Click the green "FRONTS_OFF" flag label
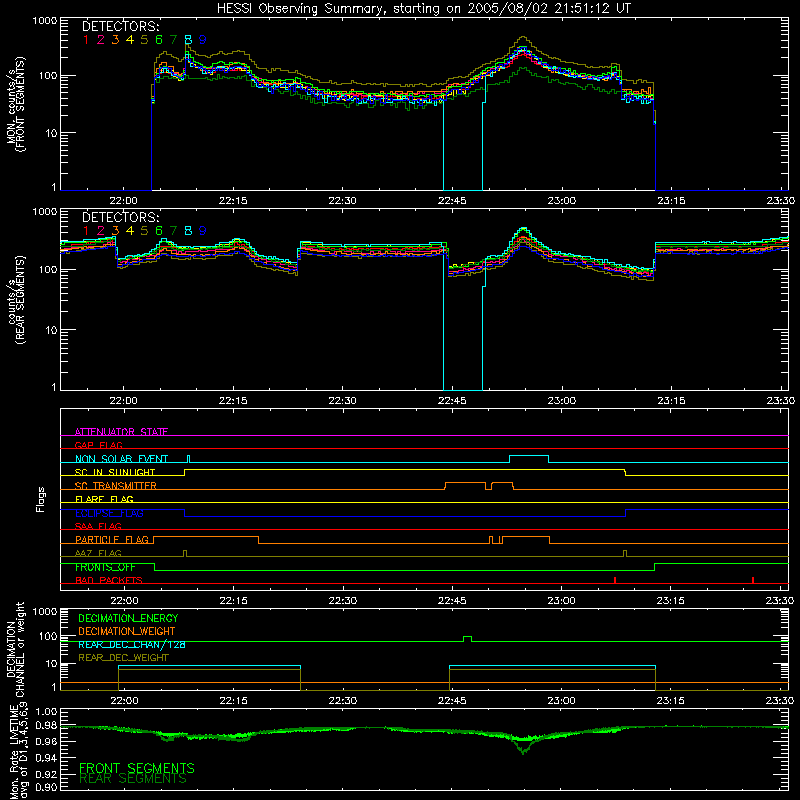Image resolution: width=800 pixels, height=800 pixels. pos(105,567)
